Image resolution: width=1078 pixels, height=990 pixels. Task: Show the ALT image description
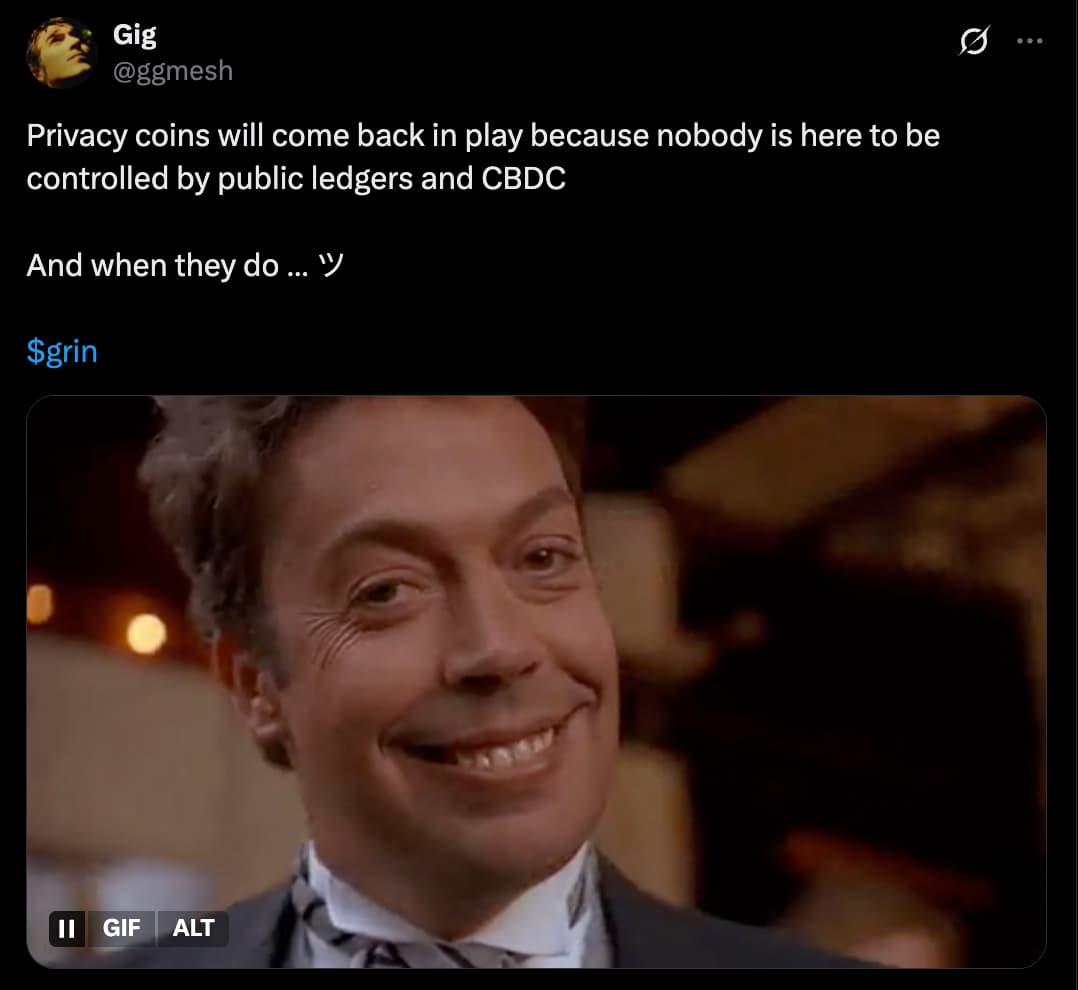click(x=193, y=928)
